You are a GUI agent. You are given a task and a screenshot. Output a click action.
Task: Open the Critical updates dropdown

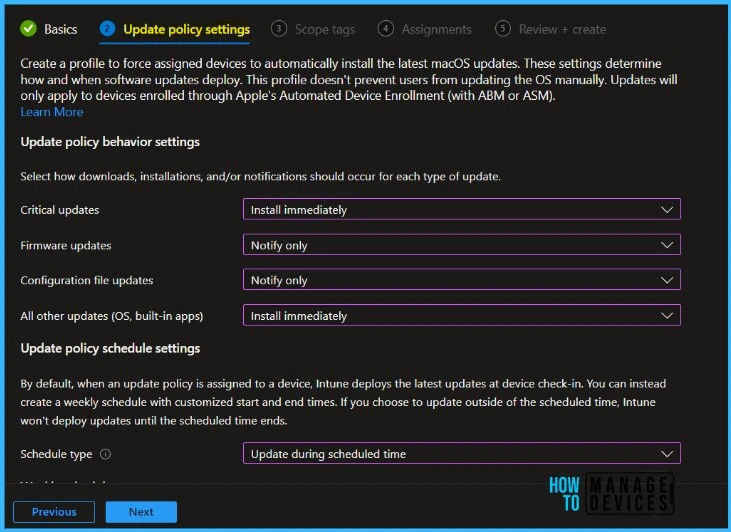coord(462,209)
